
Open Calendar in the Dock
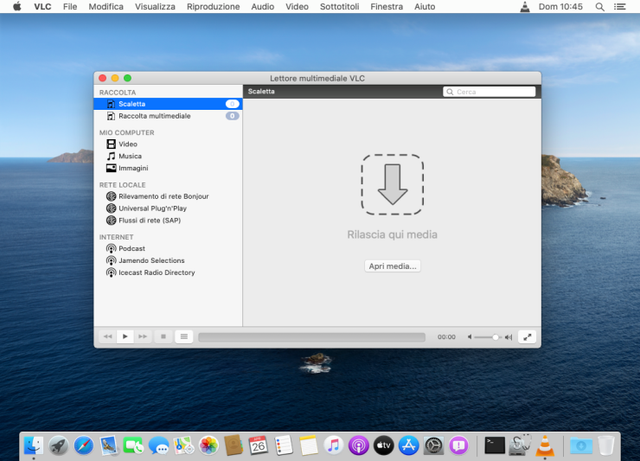pyautogui.click(x=258, y=445)
